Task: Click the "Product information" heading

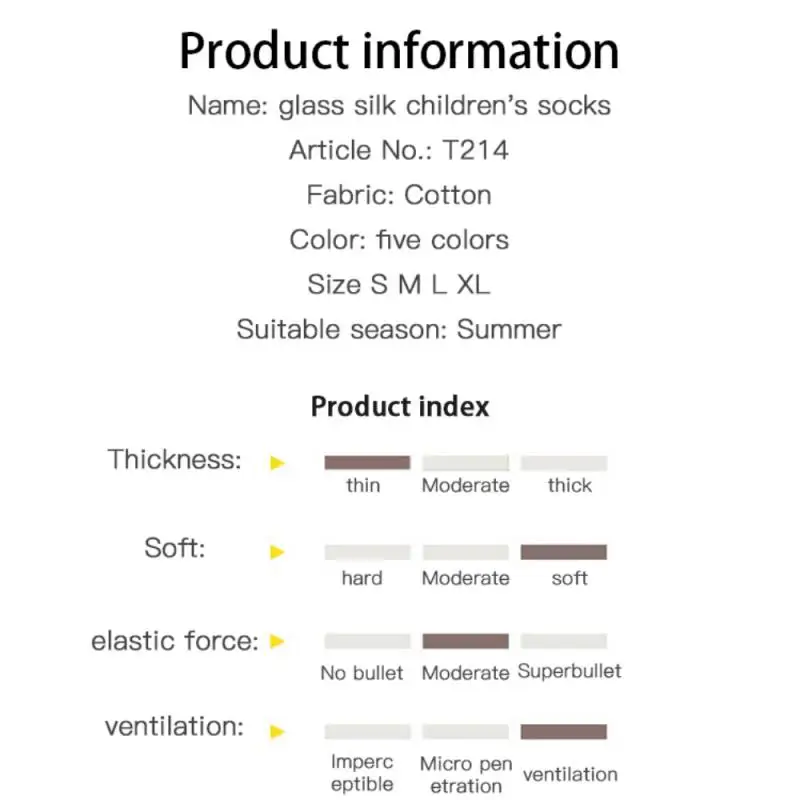Action: click(x=399, y=50)
